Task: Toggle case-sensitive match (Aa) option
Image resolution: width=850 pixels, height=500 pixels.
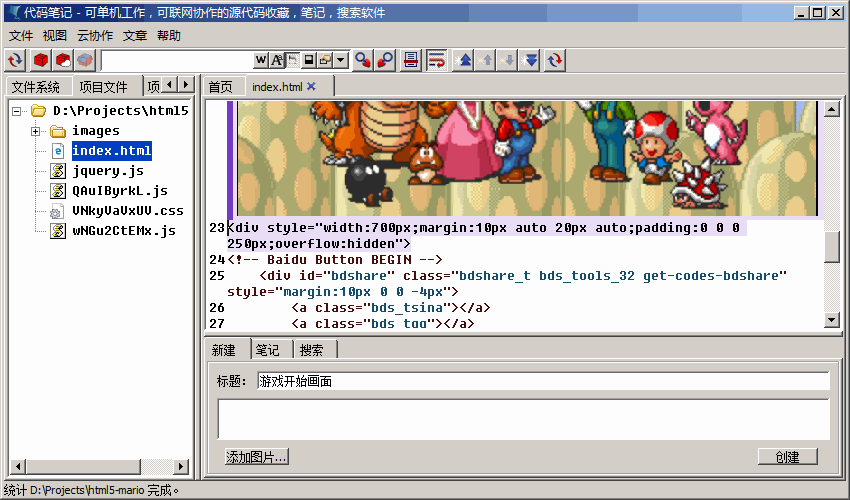Action: (277, 60)
